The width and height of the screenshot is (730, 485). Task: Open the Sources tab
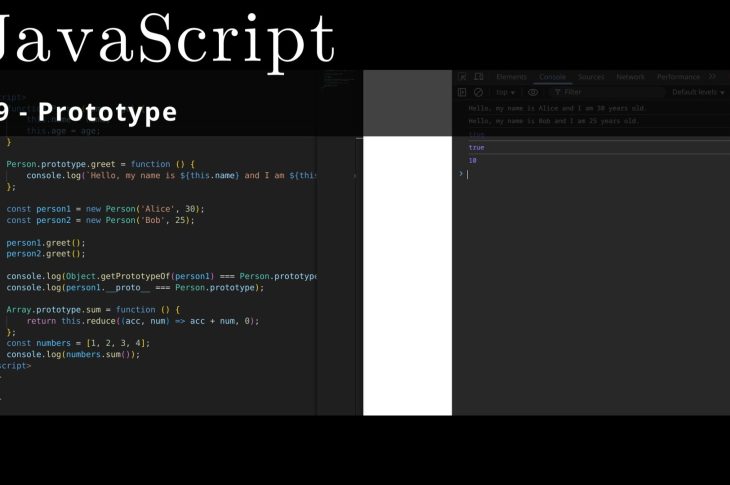coord(591,77)
